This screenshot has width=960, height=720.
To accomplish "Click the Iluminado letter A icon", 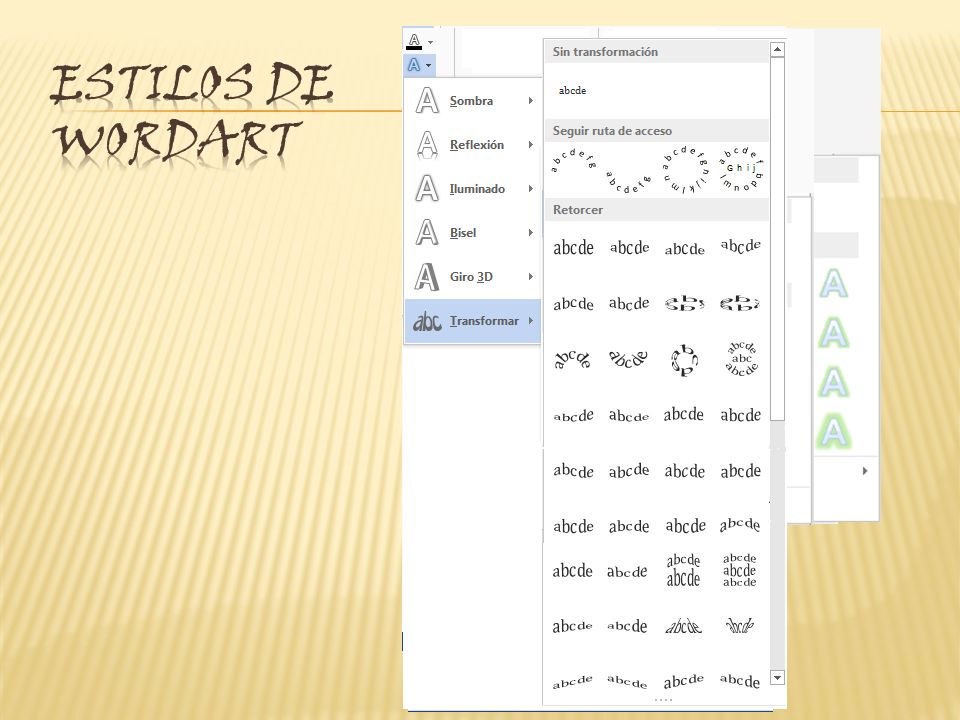I will (427, 189).
